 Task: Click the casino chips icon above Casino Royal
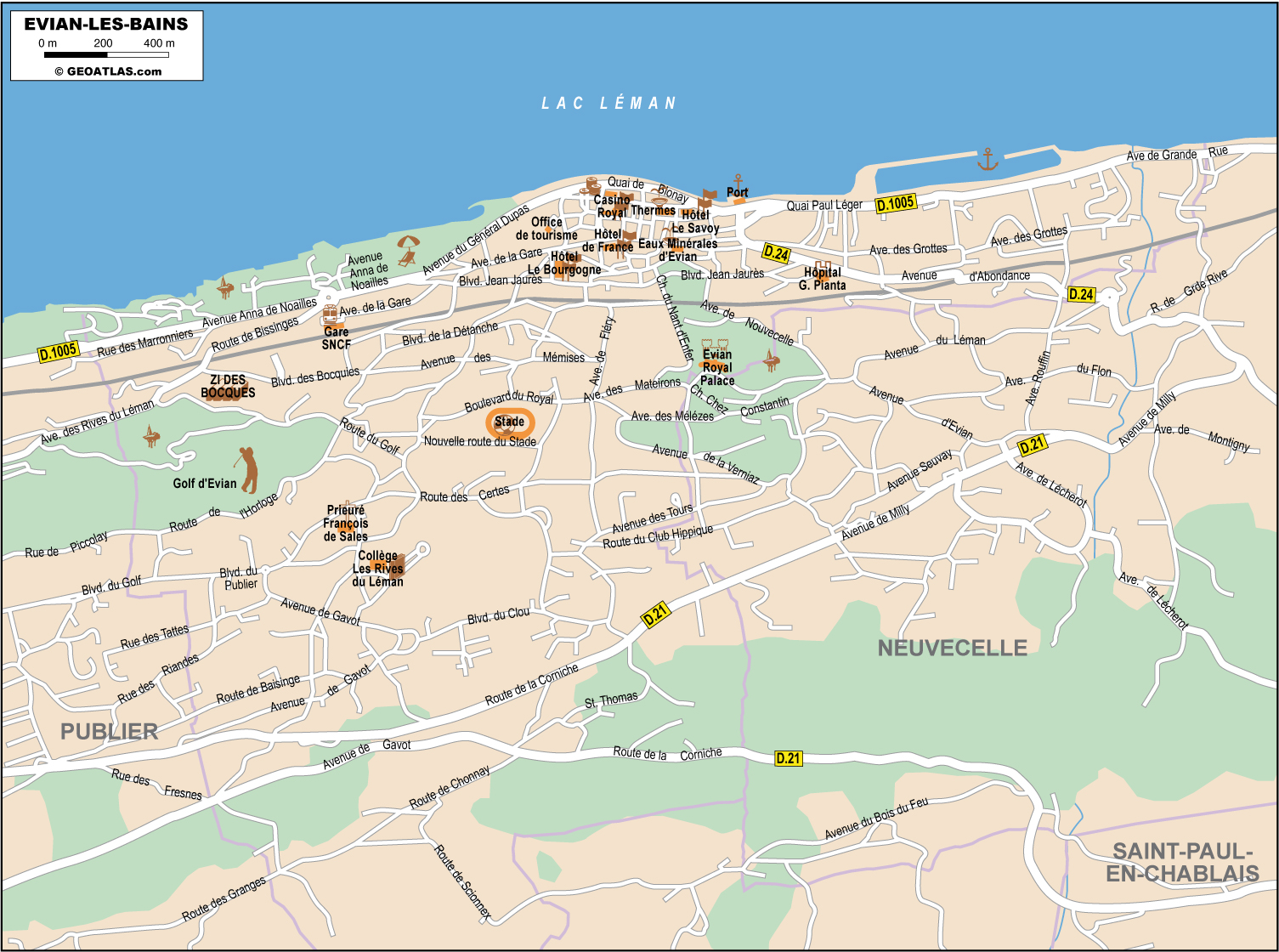(592, 185)
